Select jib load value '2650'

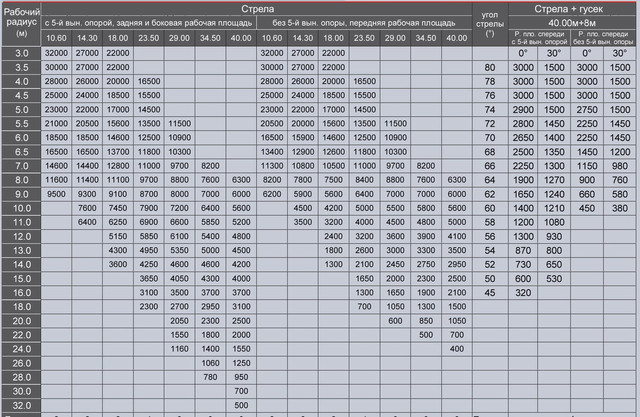523,138
